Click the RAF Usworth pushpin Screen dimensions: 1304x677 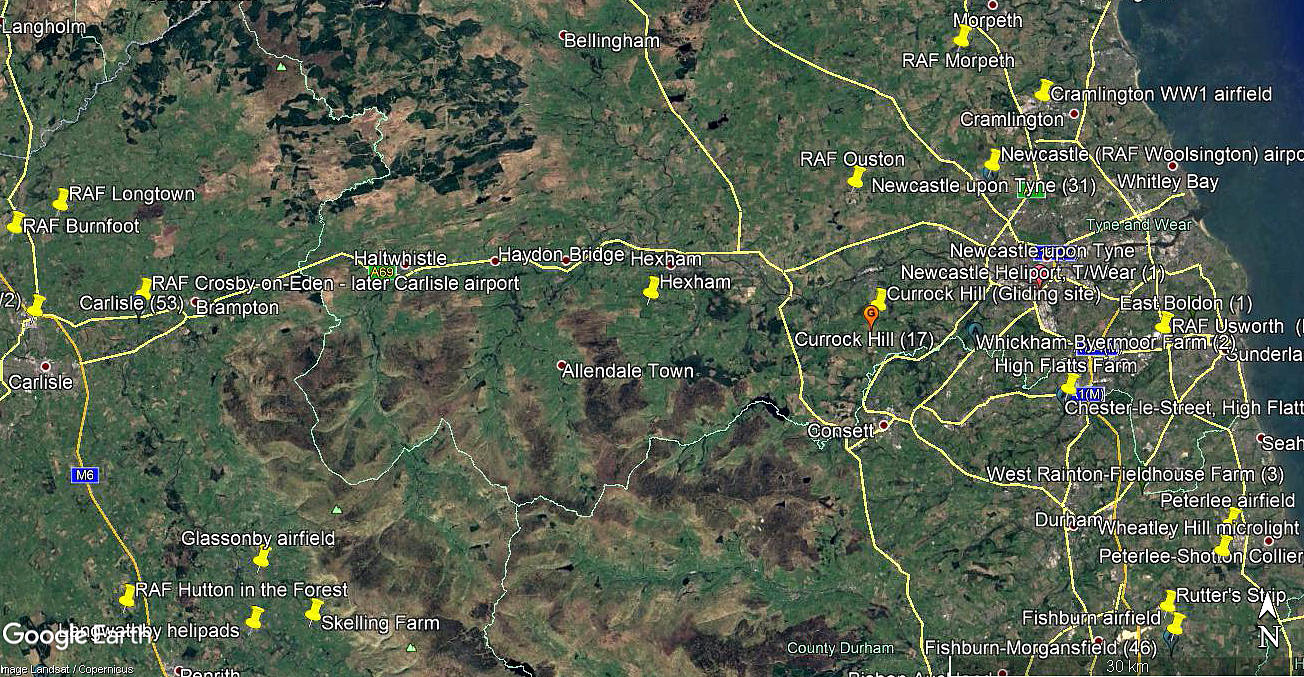point(1164,322)
